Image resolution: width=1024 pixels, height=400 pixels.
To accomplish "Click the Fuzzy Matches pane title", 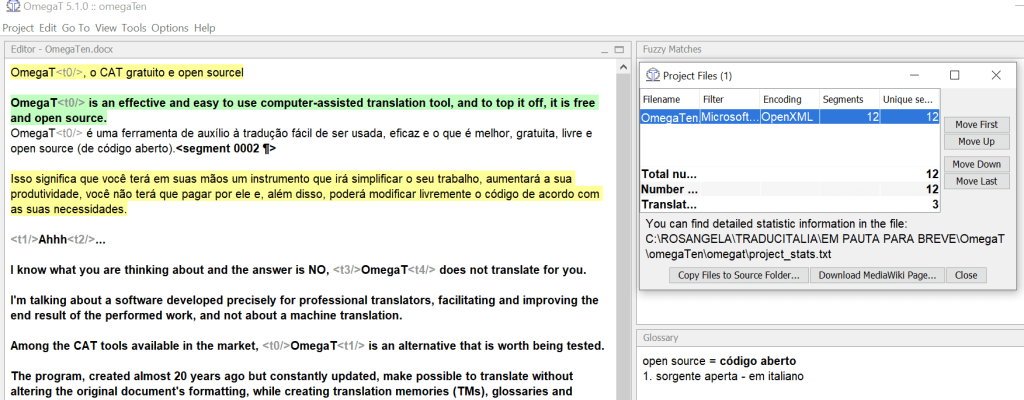I will (672, 49).
